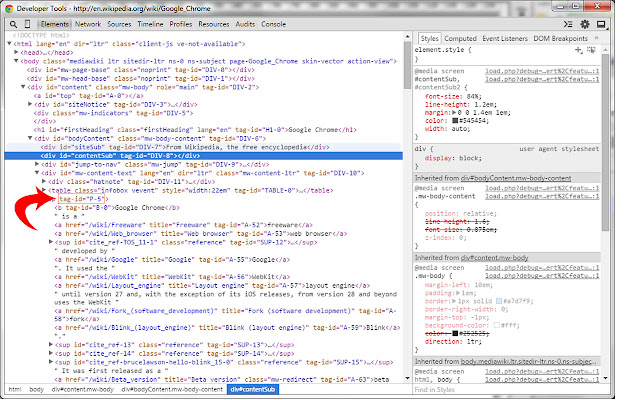Switch to the Computed sidebar tab
Viewport: 640px width, 400px height.
[460, 38]
